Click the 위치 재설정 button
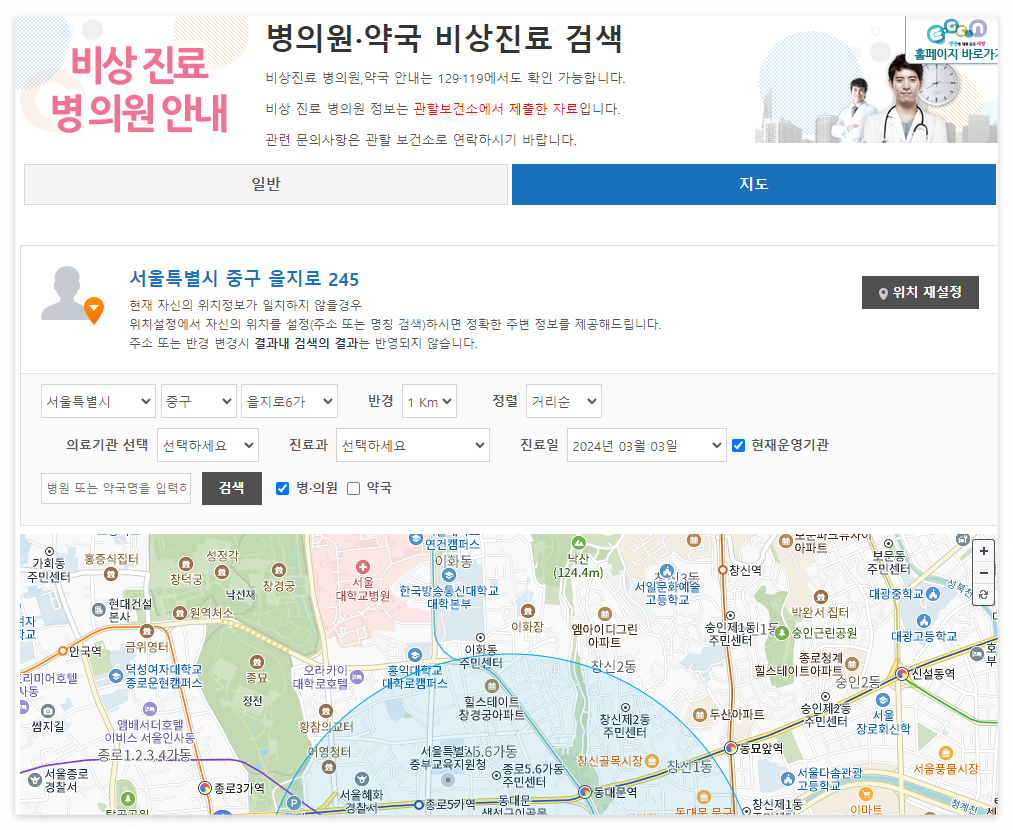This screenshot has width=1013, height=830. [920, 293]
